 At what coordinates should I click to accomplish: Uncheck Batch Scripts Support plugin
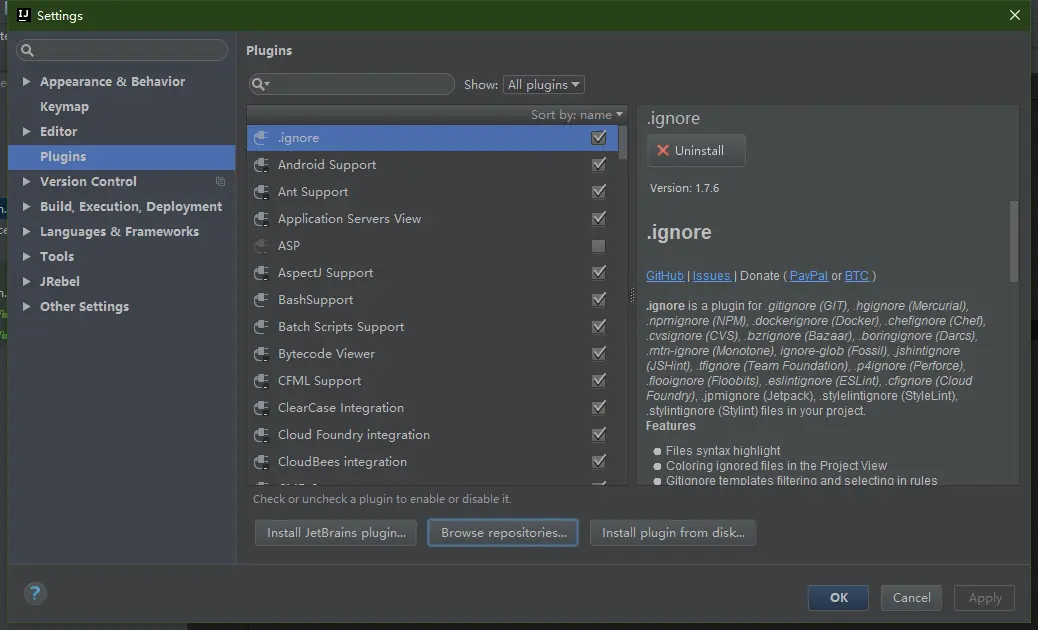tap(598, 327)
